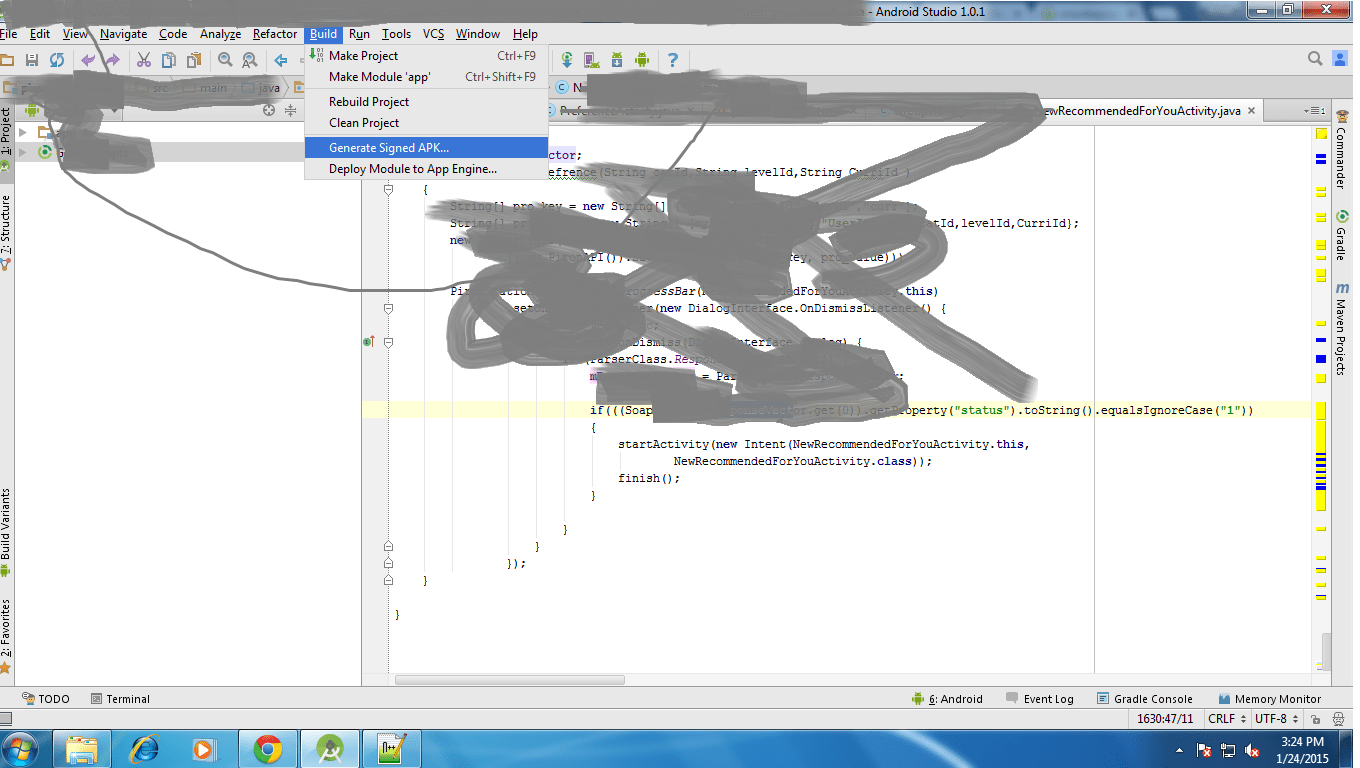Expand the Gradle Scripts tree node
The image size is (1360, 768).
(x=23, y=152)
